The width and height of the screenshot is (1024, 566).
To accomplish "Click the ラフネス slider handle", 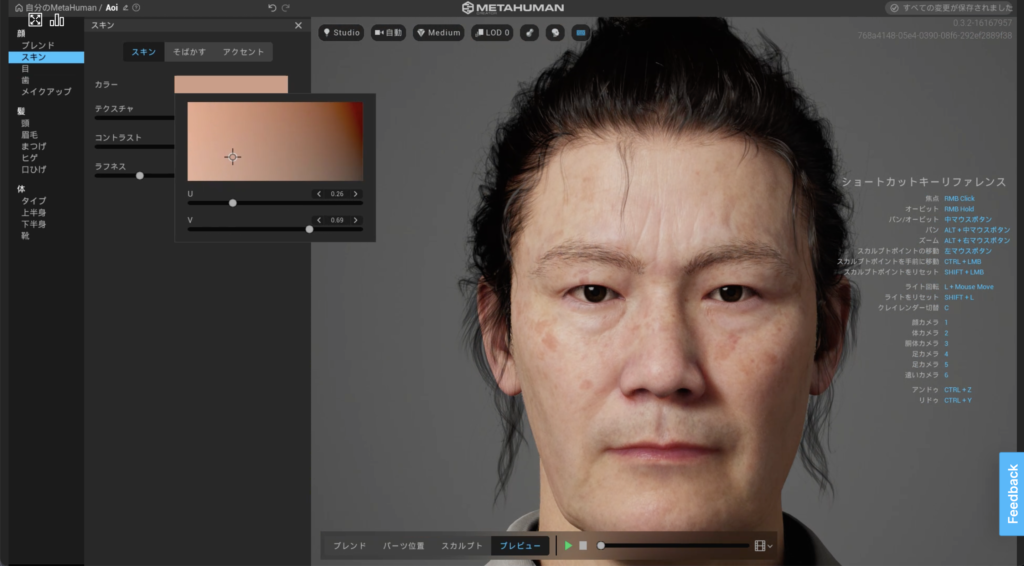I will (140, 176).
